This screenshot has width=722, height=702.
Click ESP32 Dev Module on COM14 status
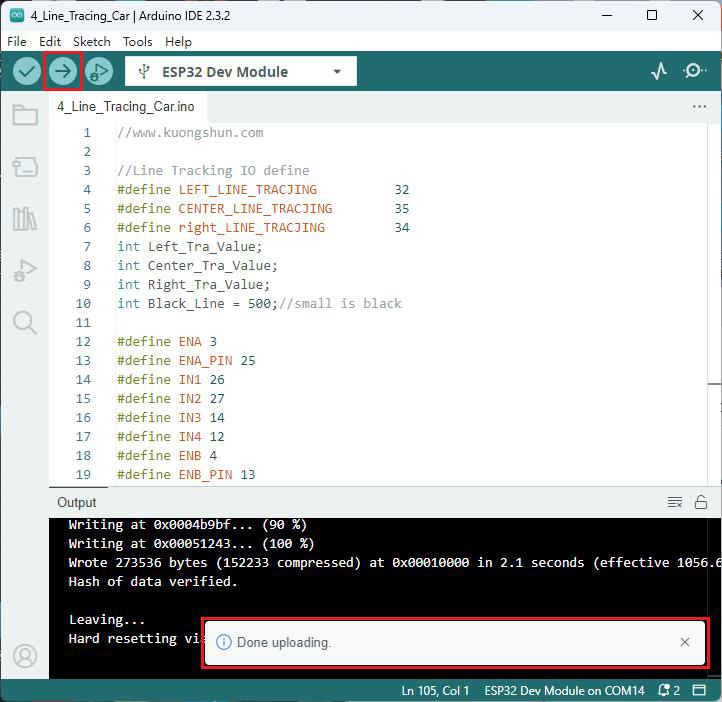point(564,690)
